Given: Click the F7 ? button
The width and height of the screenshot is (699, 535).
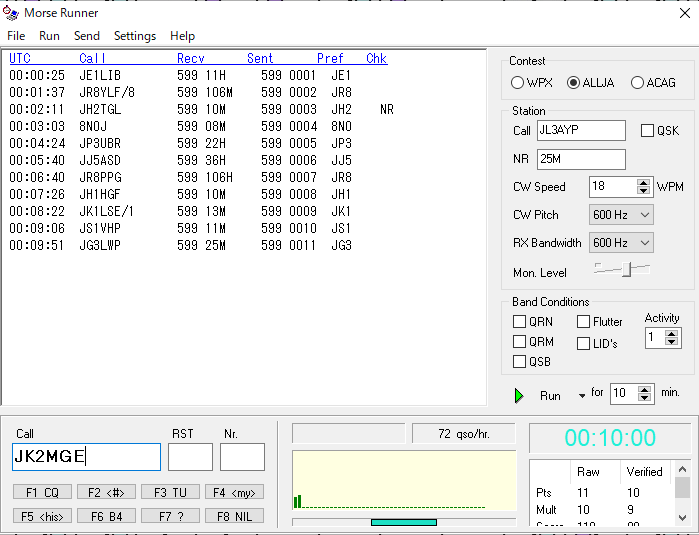Looking at the screenshot, I should [170, 516].
